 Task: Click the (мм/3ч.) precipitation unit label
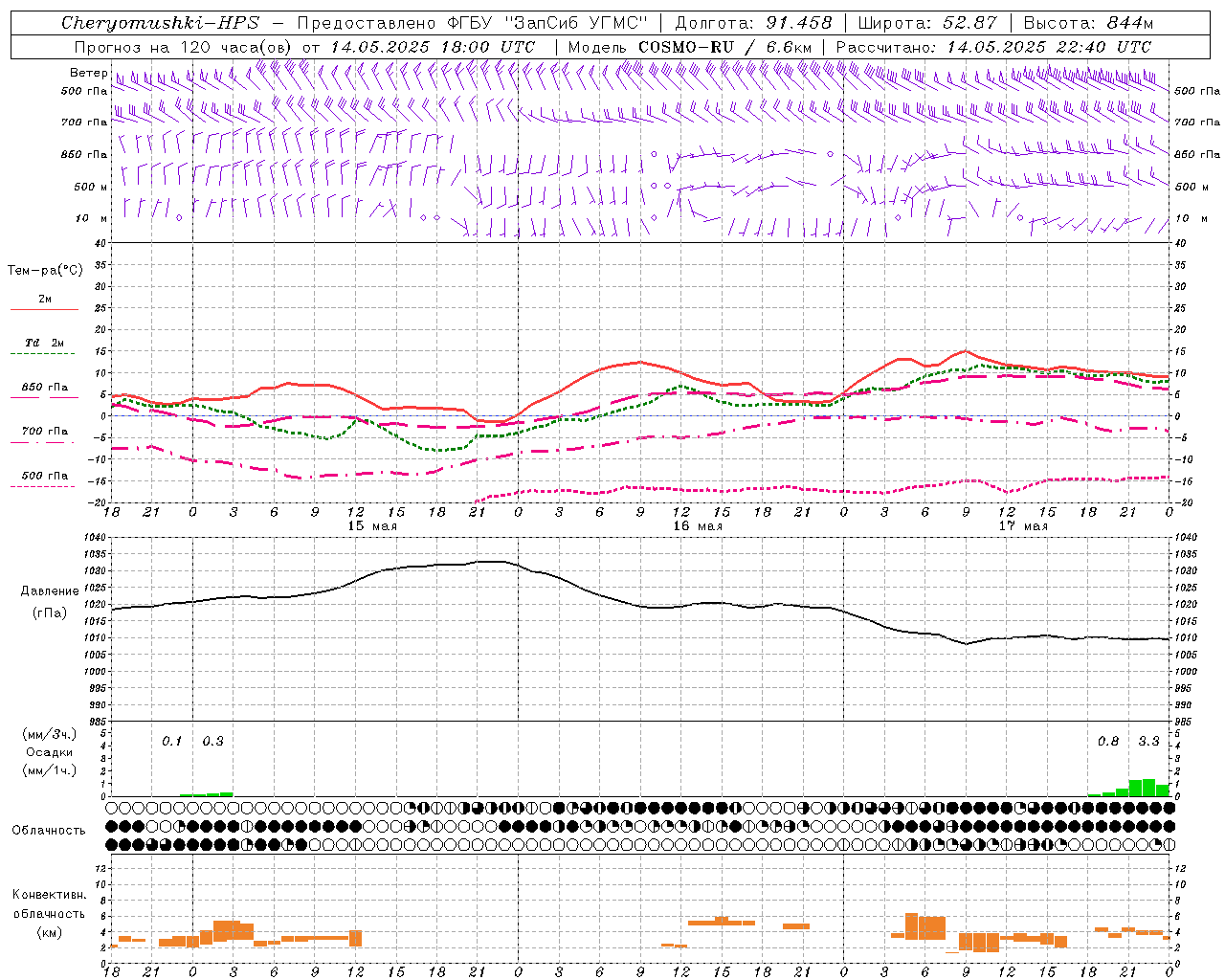[x=48, y=734]
